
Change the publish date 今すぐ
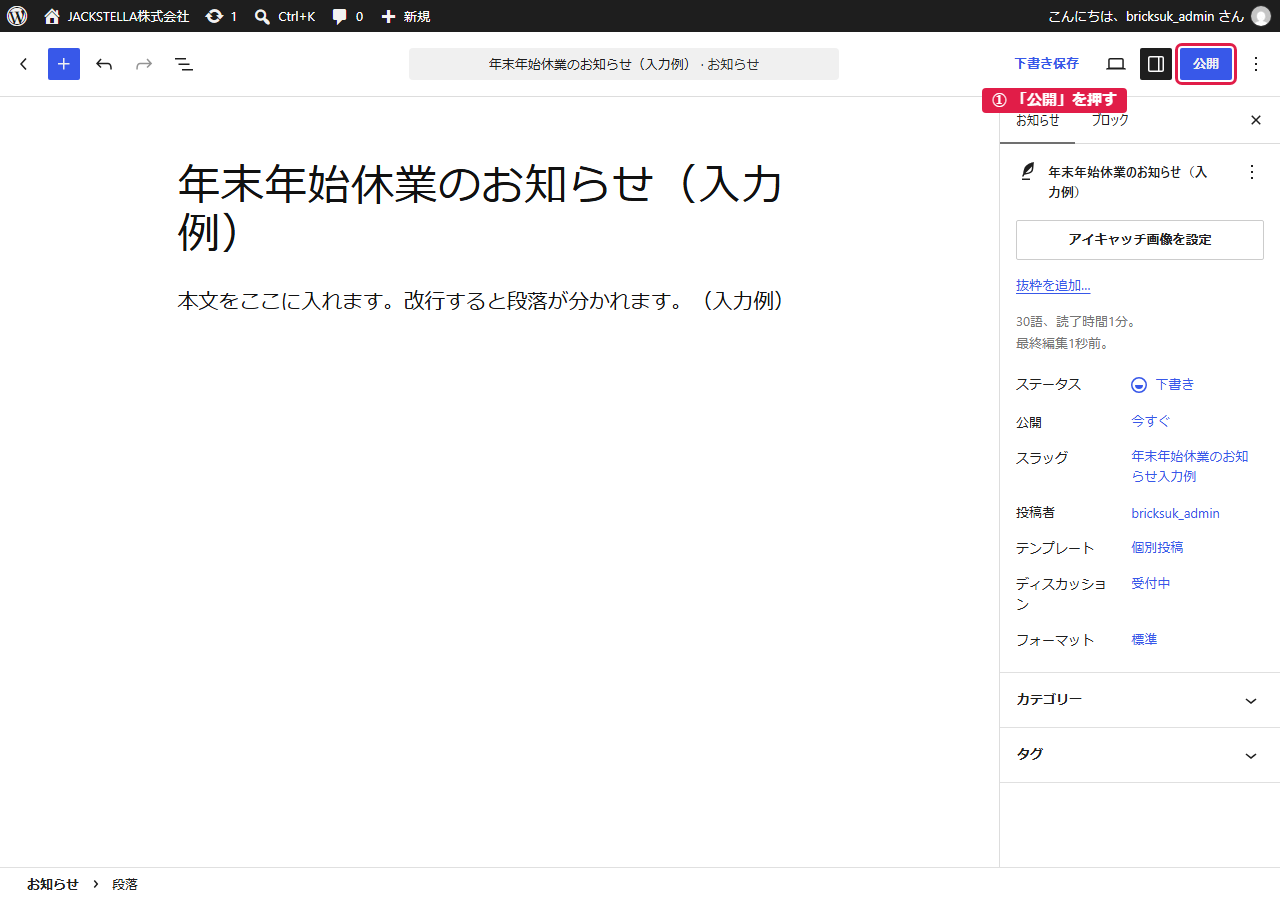coord(1151,422)
